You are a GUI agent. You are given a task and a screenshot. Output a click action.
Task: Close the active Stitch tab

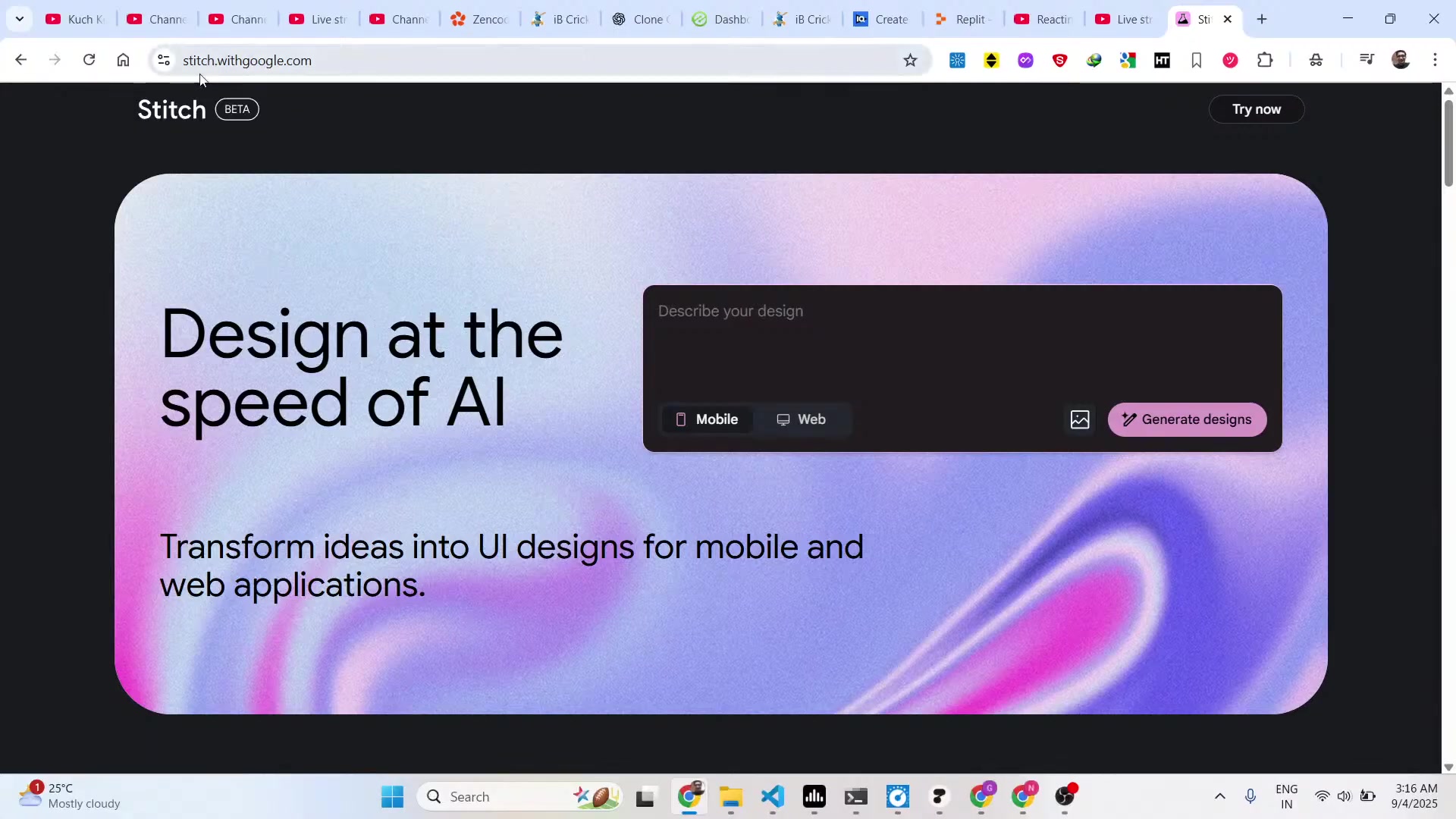point(1228,19)
